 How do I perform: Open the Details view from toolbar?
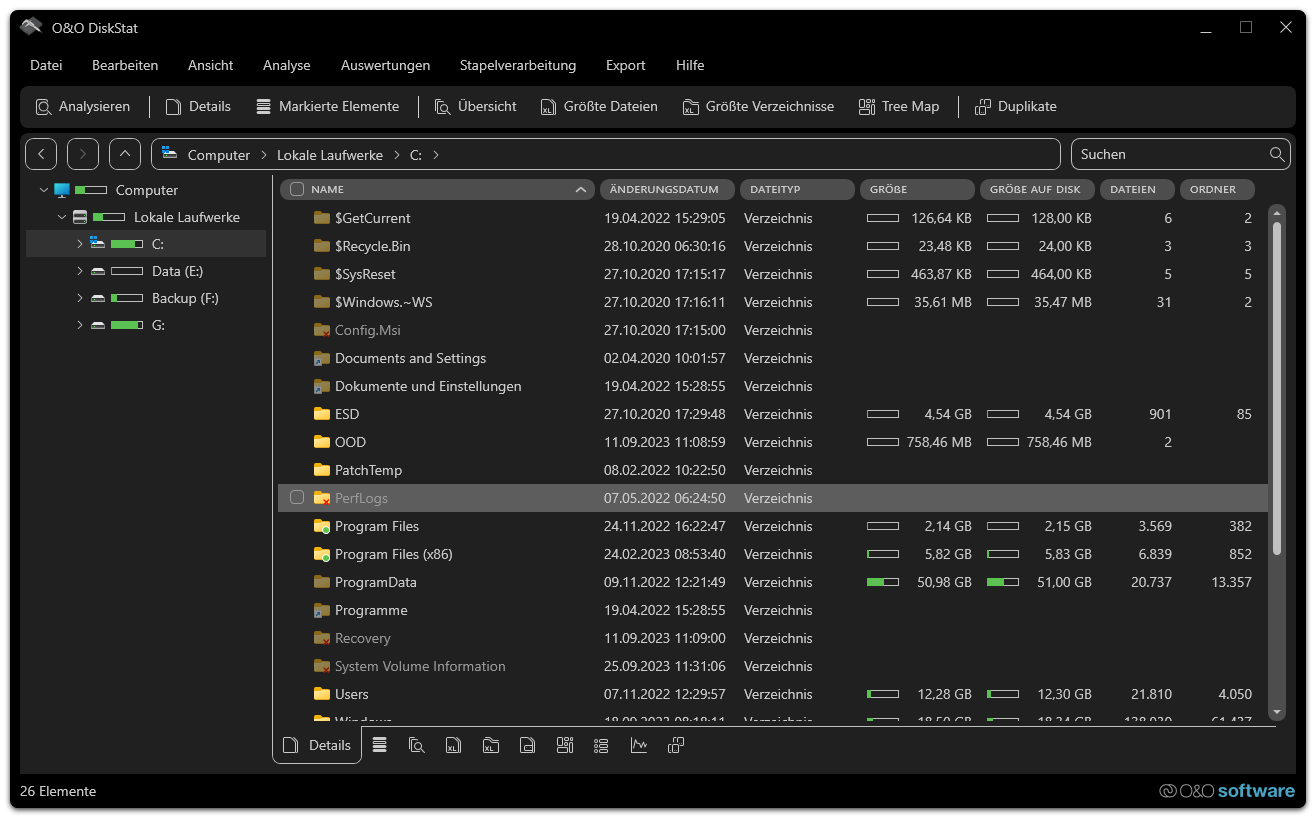point(198,106)
